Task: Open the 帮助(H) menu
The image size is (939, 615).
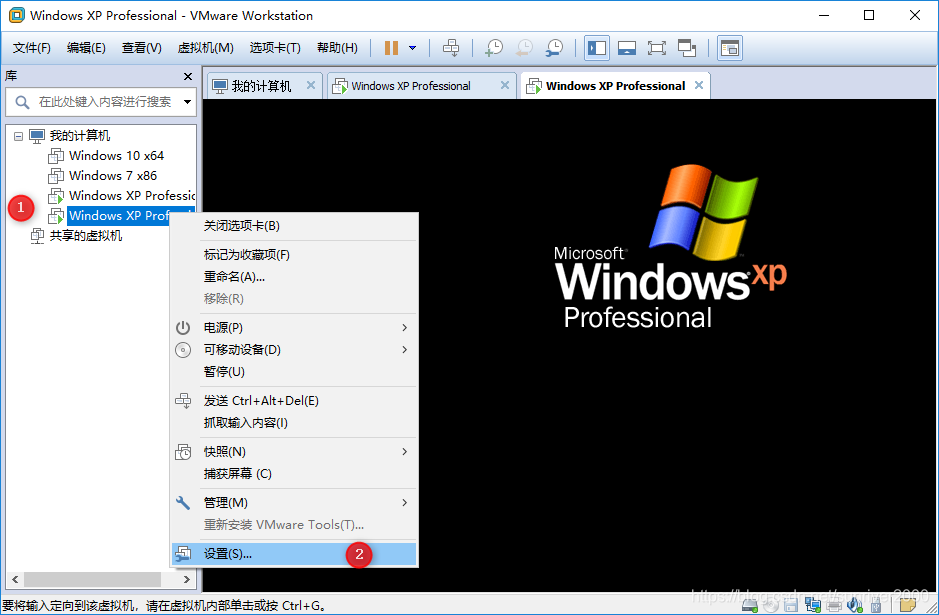Action: [337, 48]
